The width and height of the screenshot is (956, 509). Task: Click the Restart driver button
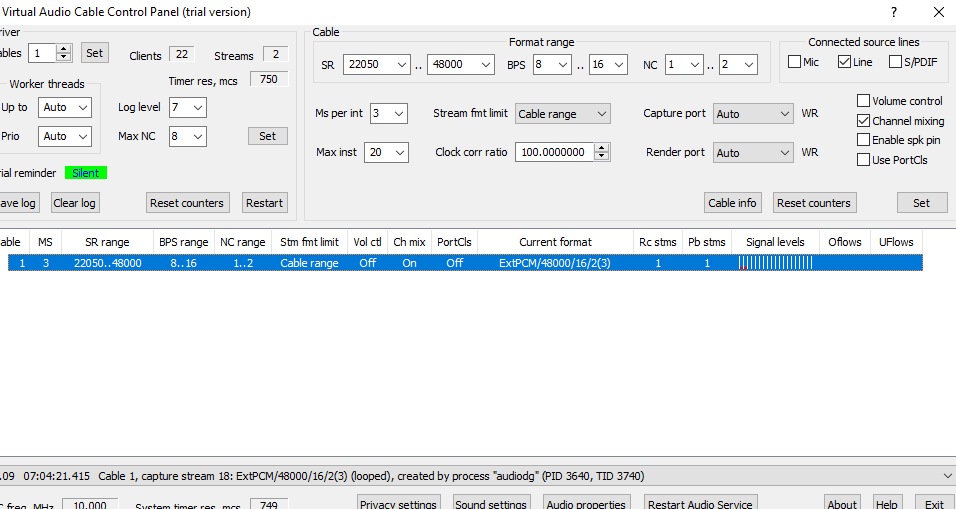265,203
